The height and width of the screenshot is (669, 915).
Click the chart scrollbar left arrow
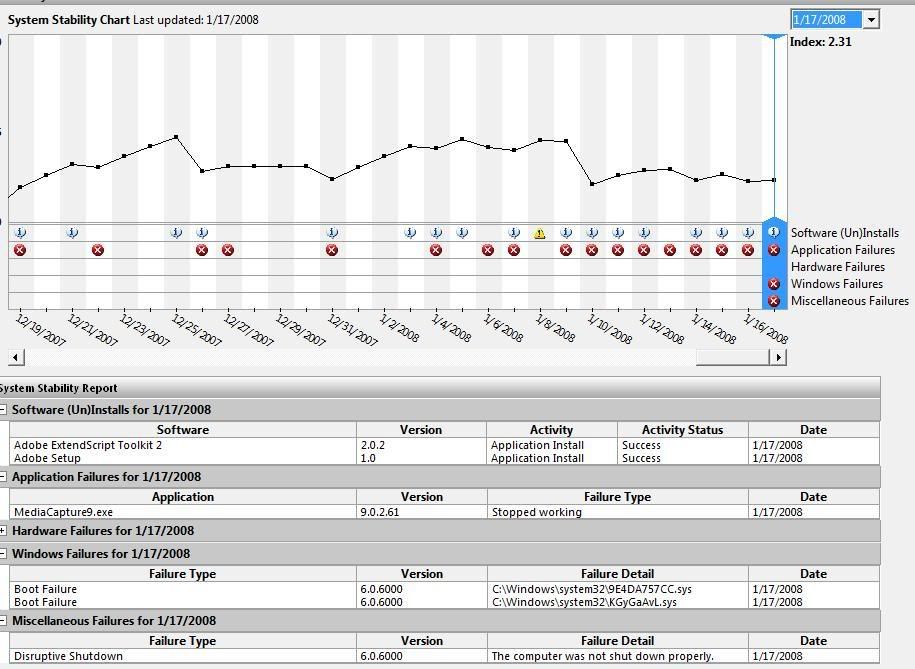(x=16, y=357)
